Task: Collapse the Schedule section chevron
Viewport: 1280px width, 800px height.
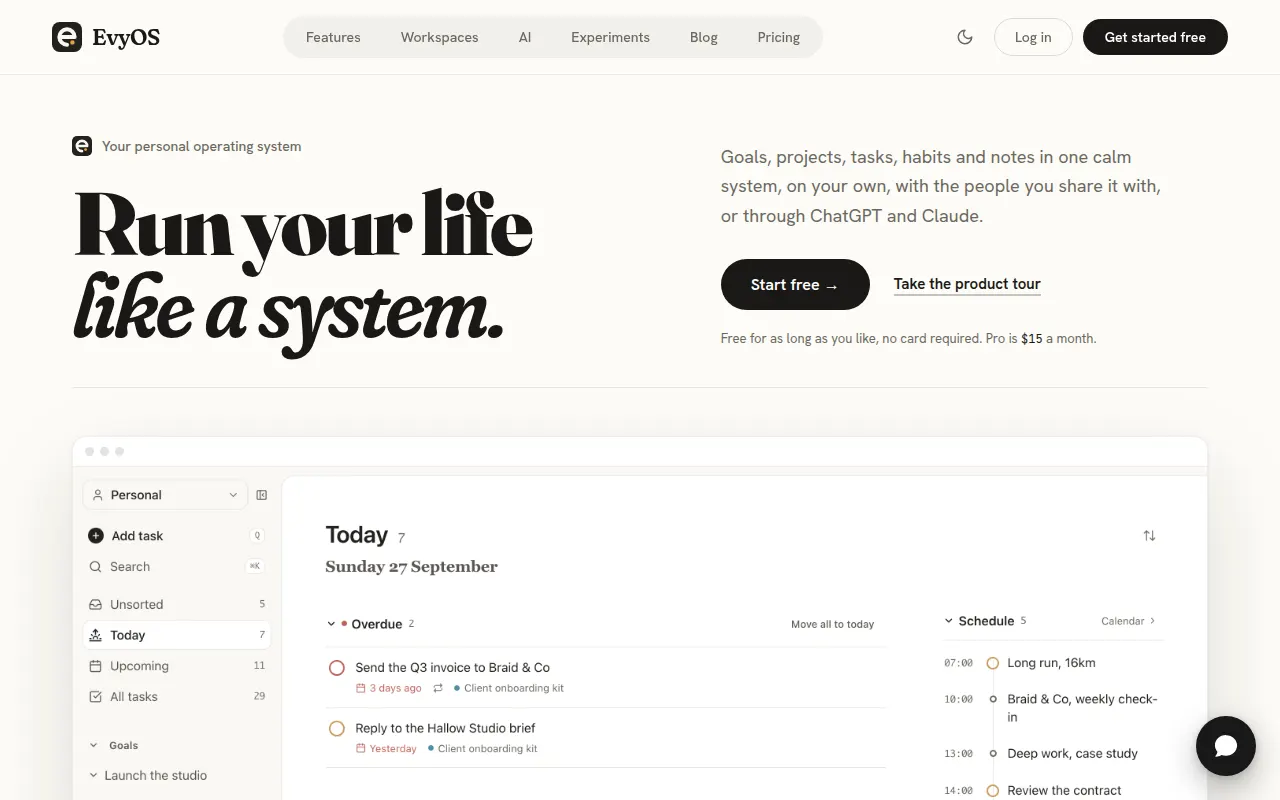Action: click(949, 621)
